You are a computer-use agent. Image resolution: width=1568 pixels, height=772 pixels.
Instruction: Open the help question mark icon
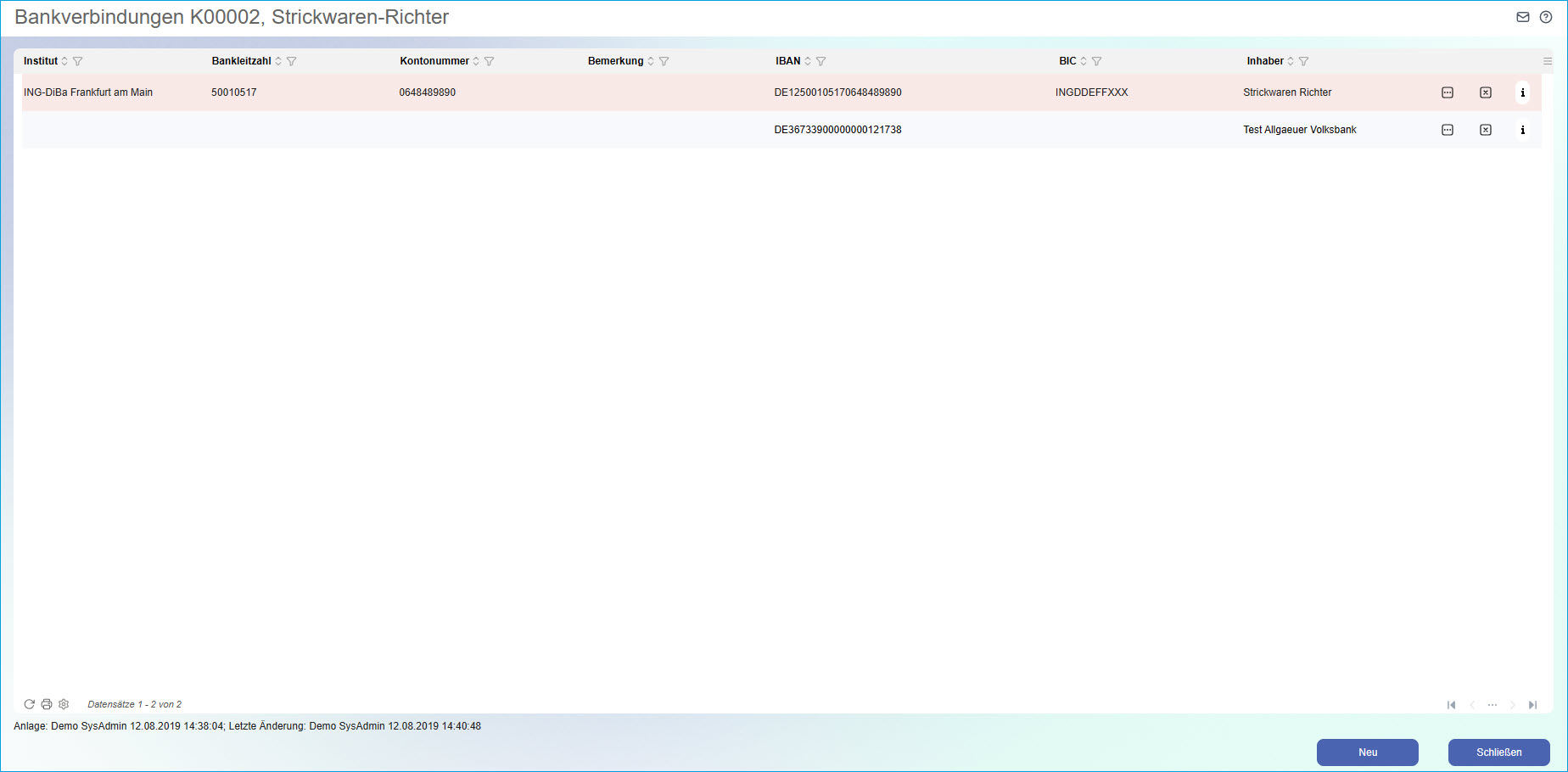1546,17
